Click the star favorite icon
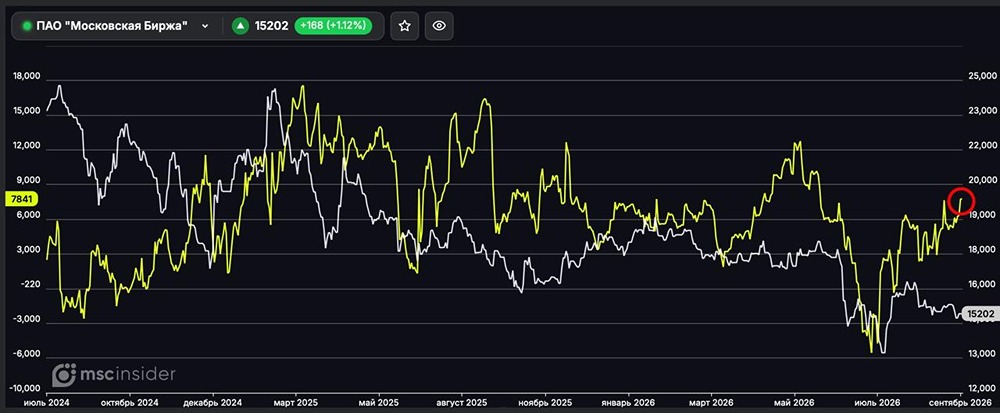The height and width of the screenshot is (413, 1000). tap(404, 26)
